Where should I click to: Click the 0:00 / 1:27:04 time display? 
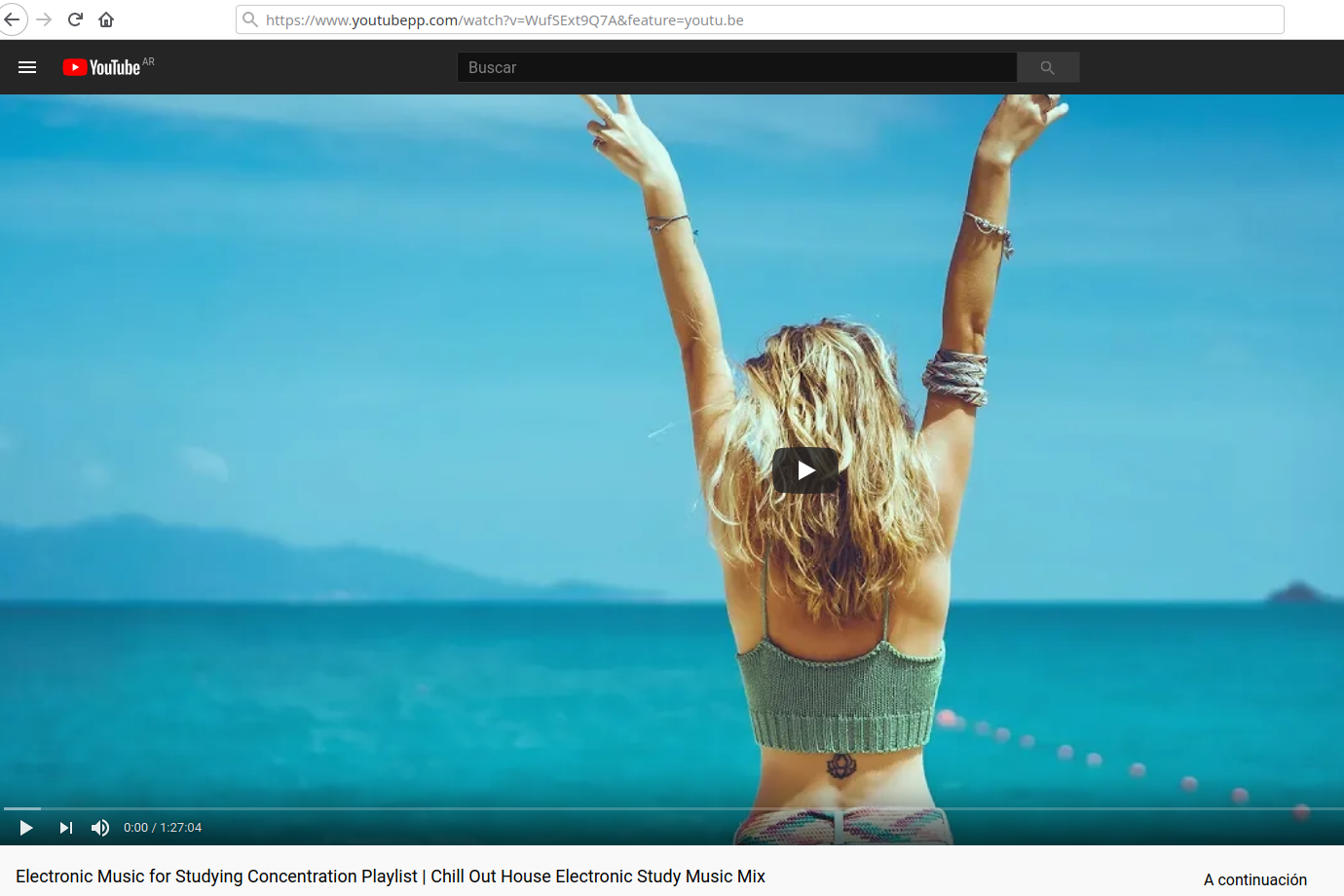tap(163, 828)
